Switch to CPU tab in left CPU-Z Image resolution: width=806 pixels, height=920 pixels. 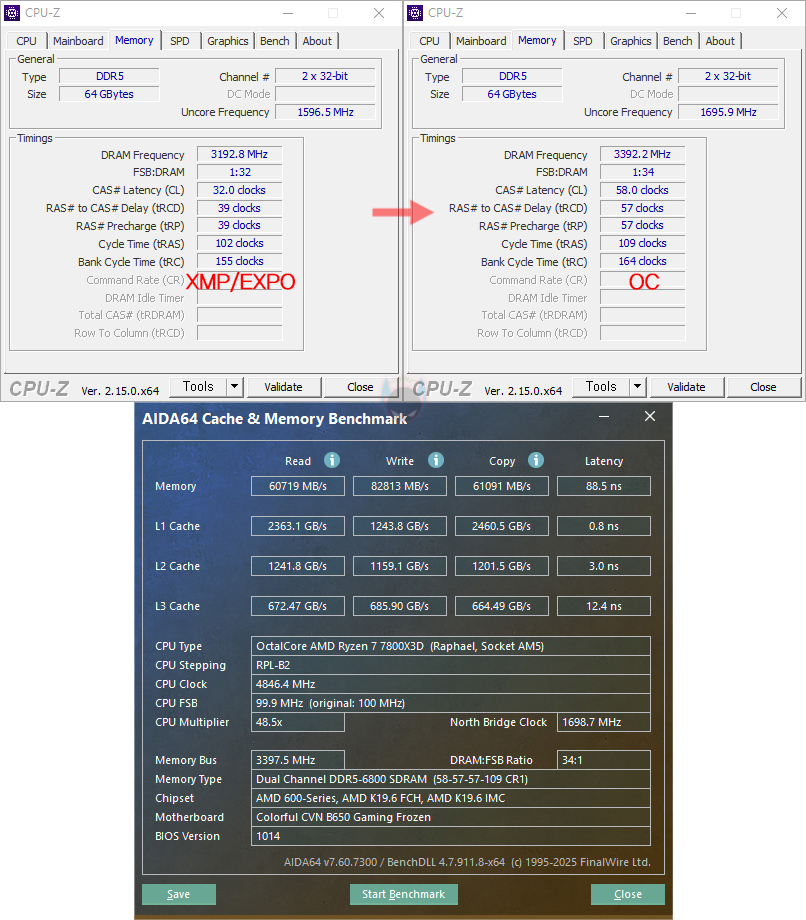pyautogui.click(x=26, y=41)
